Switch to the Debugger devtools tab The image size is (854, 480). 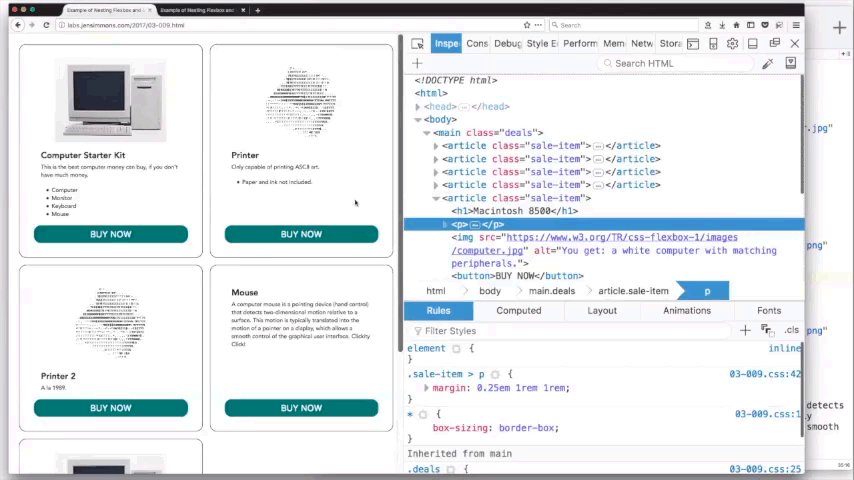click(508, 44)
